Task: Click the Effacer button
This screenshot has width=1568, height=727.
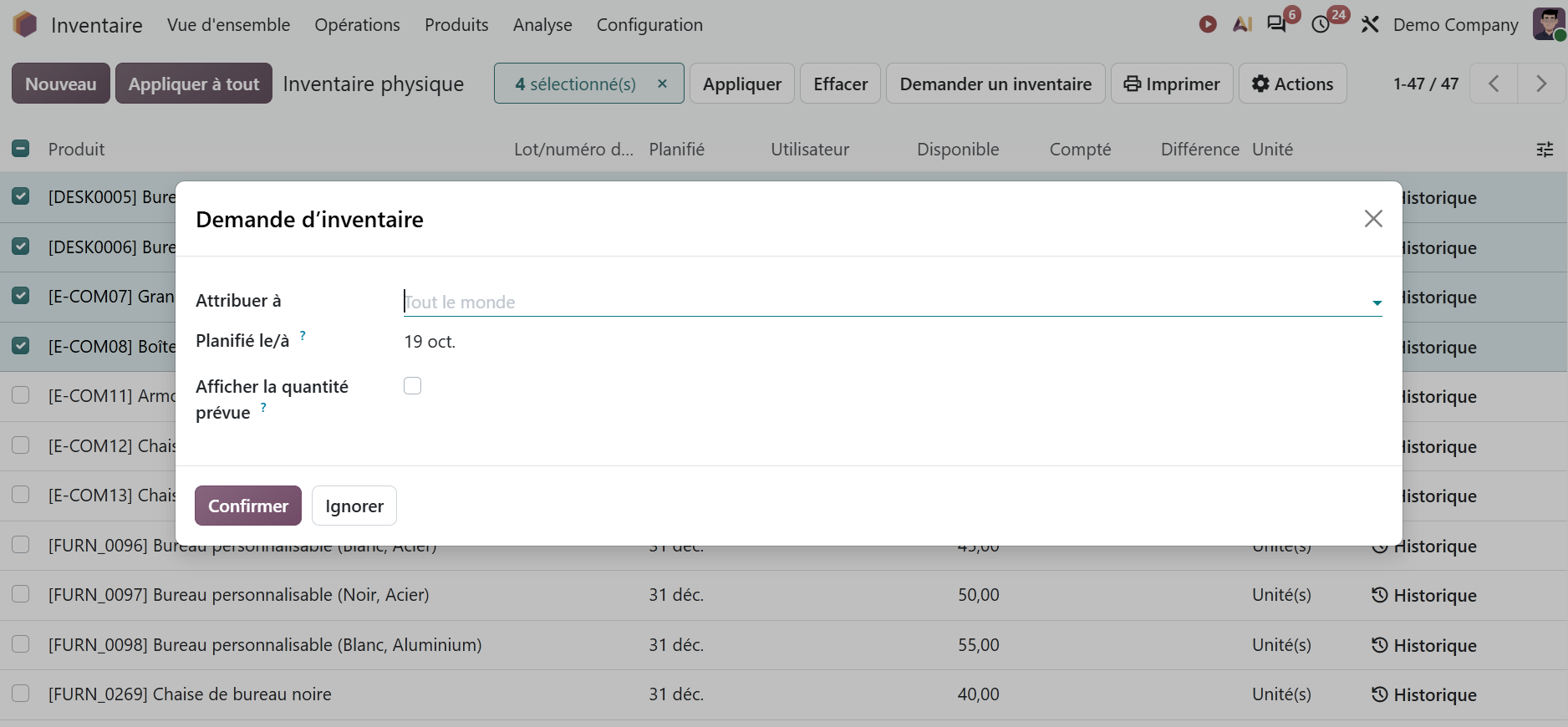Action: pos(840,84)
